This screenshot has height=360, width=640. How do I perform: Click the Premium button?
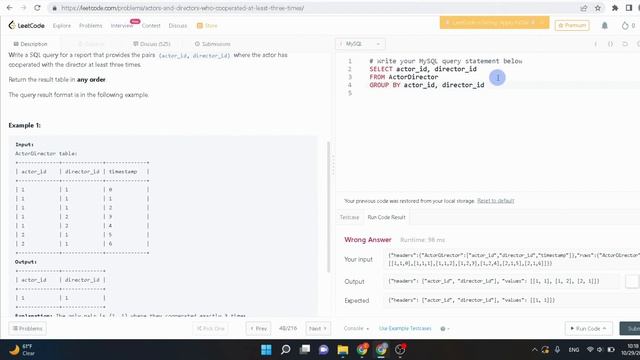click(x=572, y=25)
